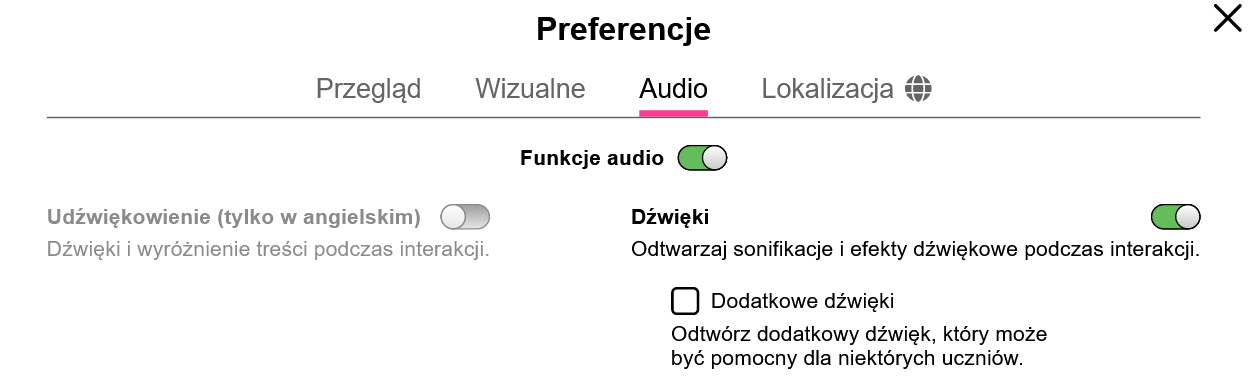Disable the Dźwięki toggle switch
The height and width of the screenshot is (376, 1248).
pos(1176,217)
